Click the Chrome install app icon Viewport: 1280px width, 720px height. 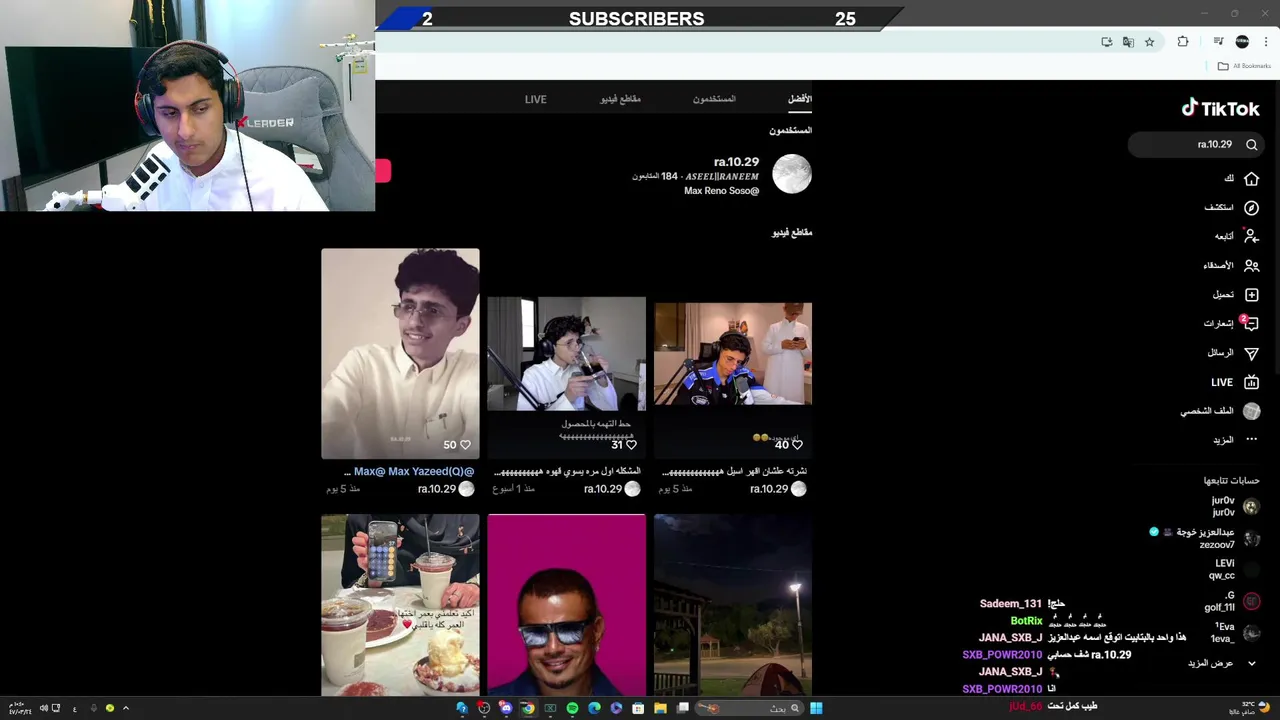[x=1106, y=42]
